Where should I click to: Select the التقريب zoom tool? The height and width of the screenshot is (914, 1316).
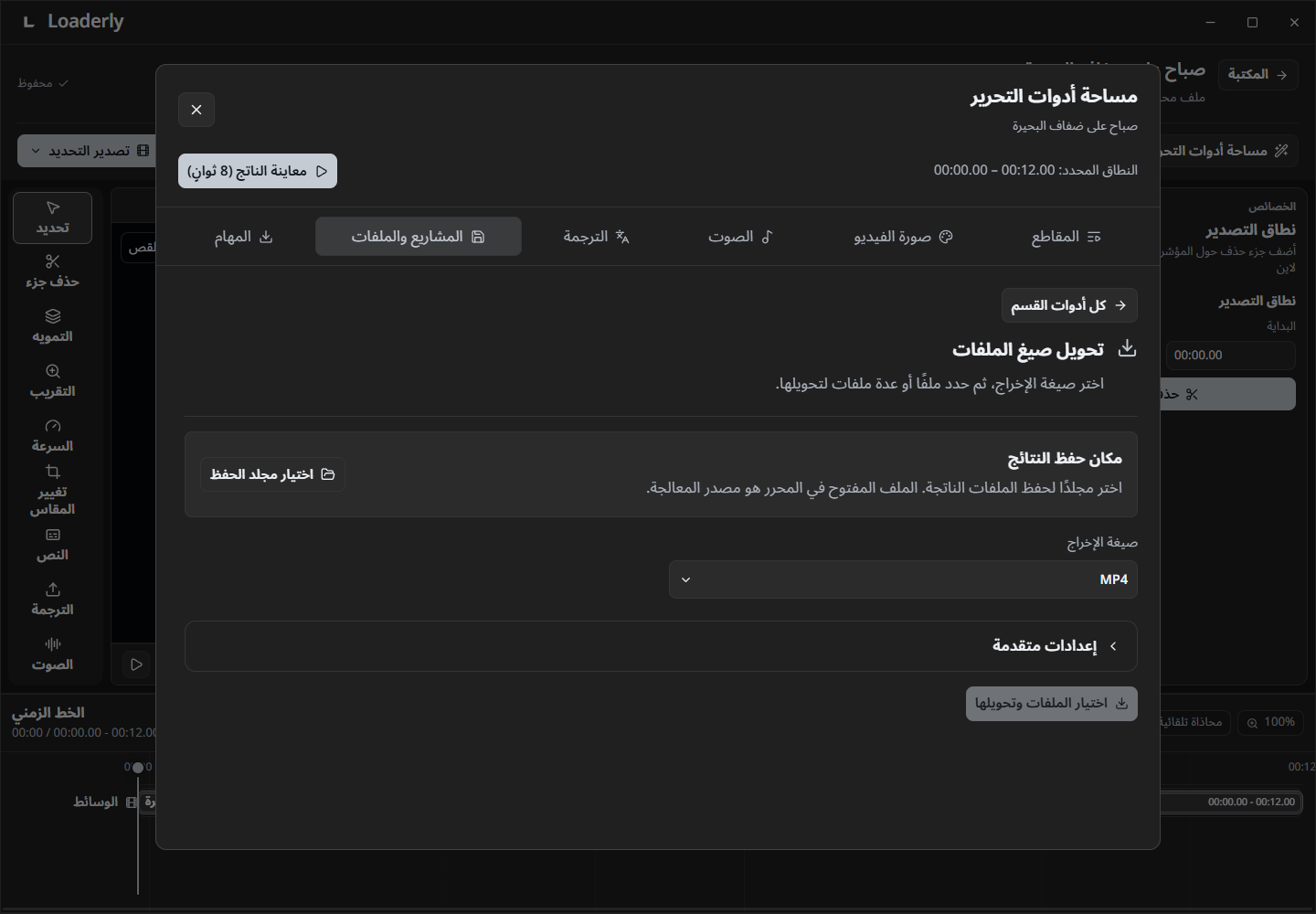point(52,381)
